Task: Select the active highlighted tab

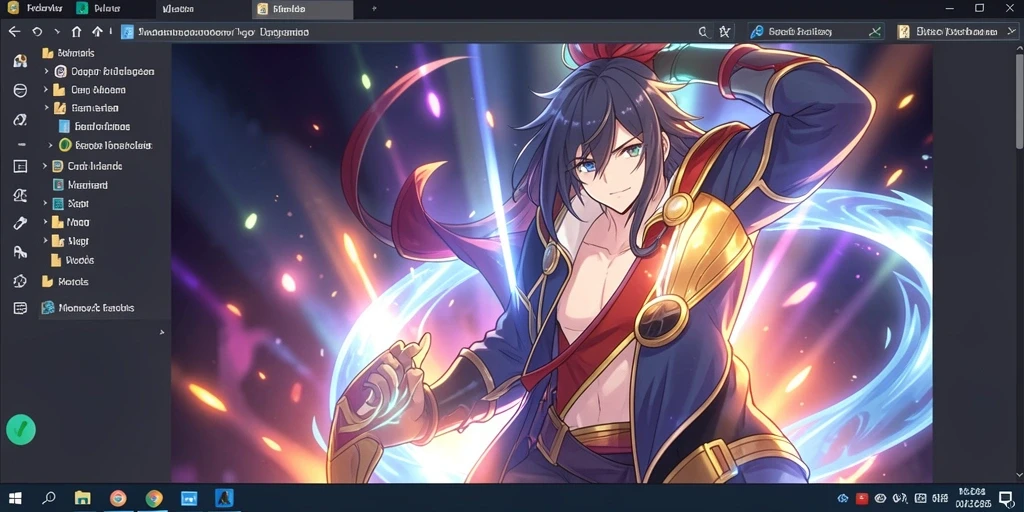Action: pyautogui.click(x=302, y=9)
